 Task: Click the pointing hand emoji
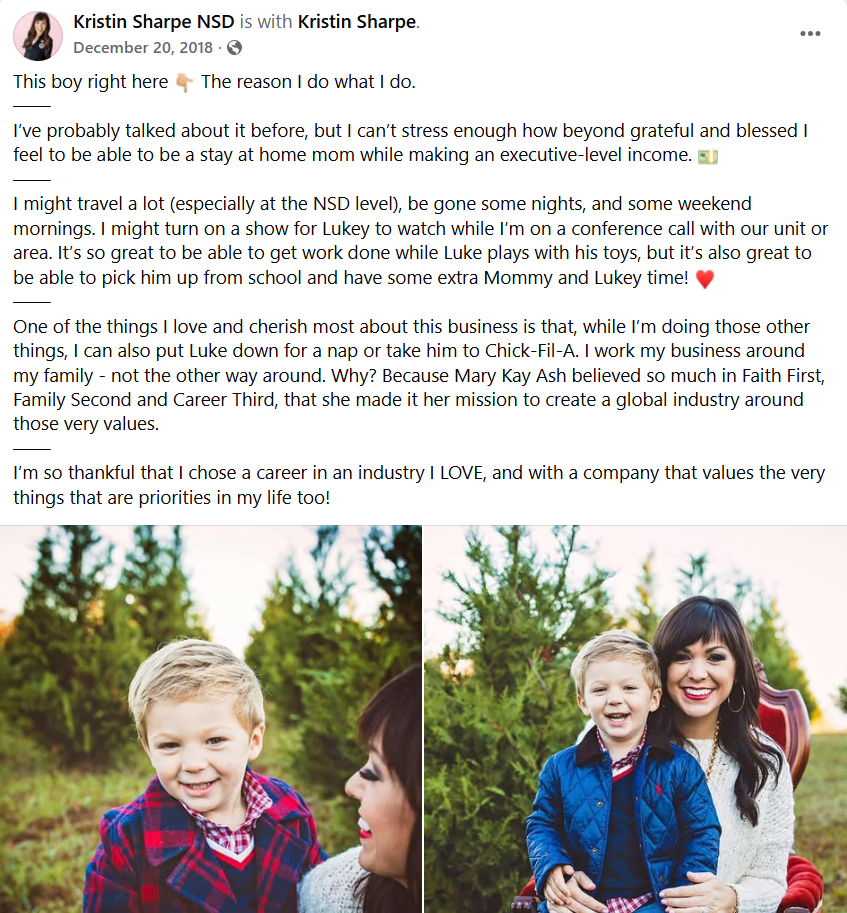pyautogui.click(x=185, y=83)
